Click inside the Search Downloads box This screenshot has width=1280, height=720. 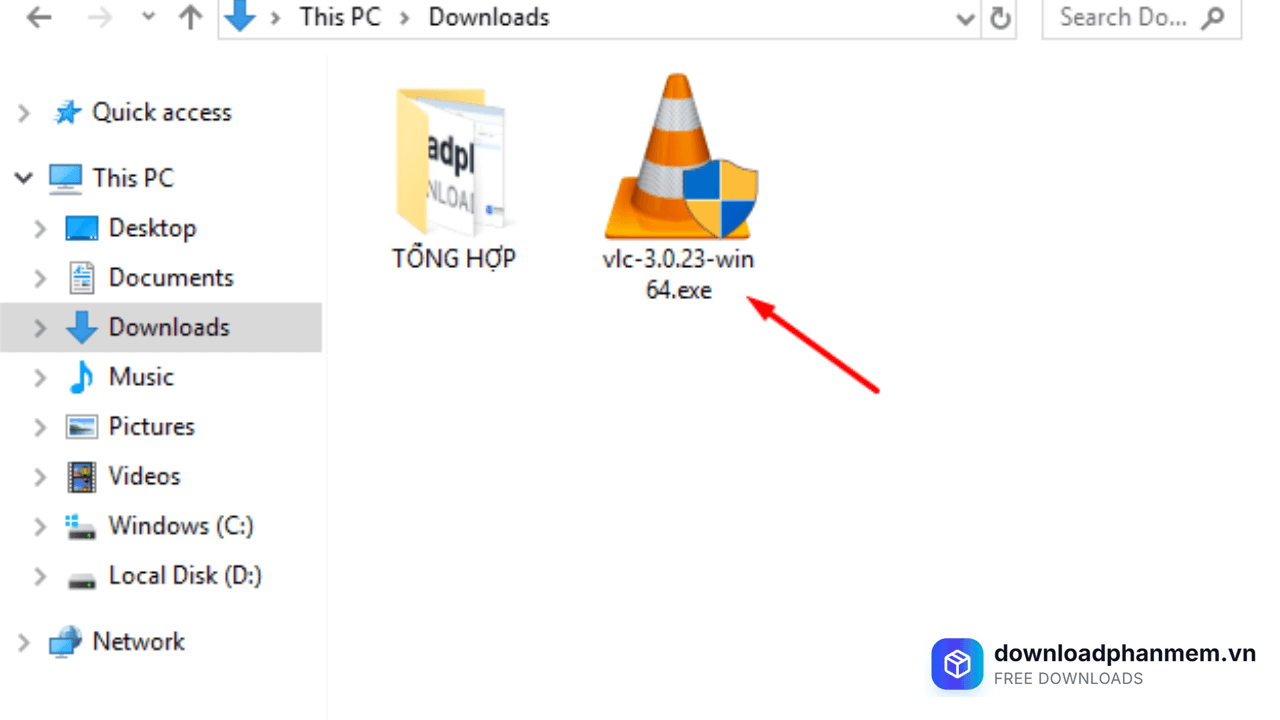[x=1120, y=17]
